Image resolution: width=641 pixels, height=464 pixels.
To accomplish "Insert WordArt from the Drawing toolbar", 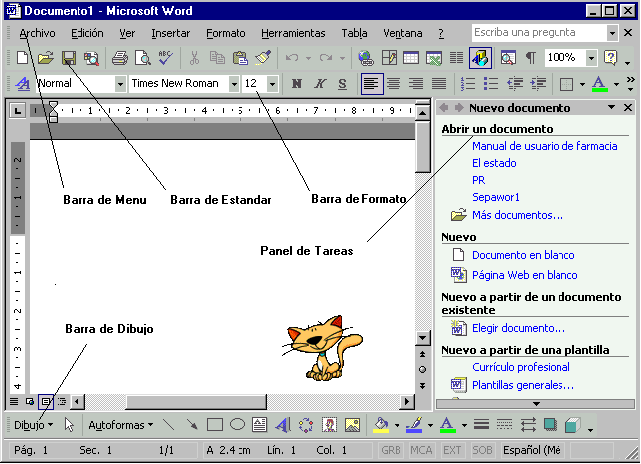I will pyautogui.click(x=282, y=425).
